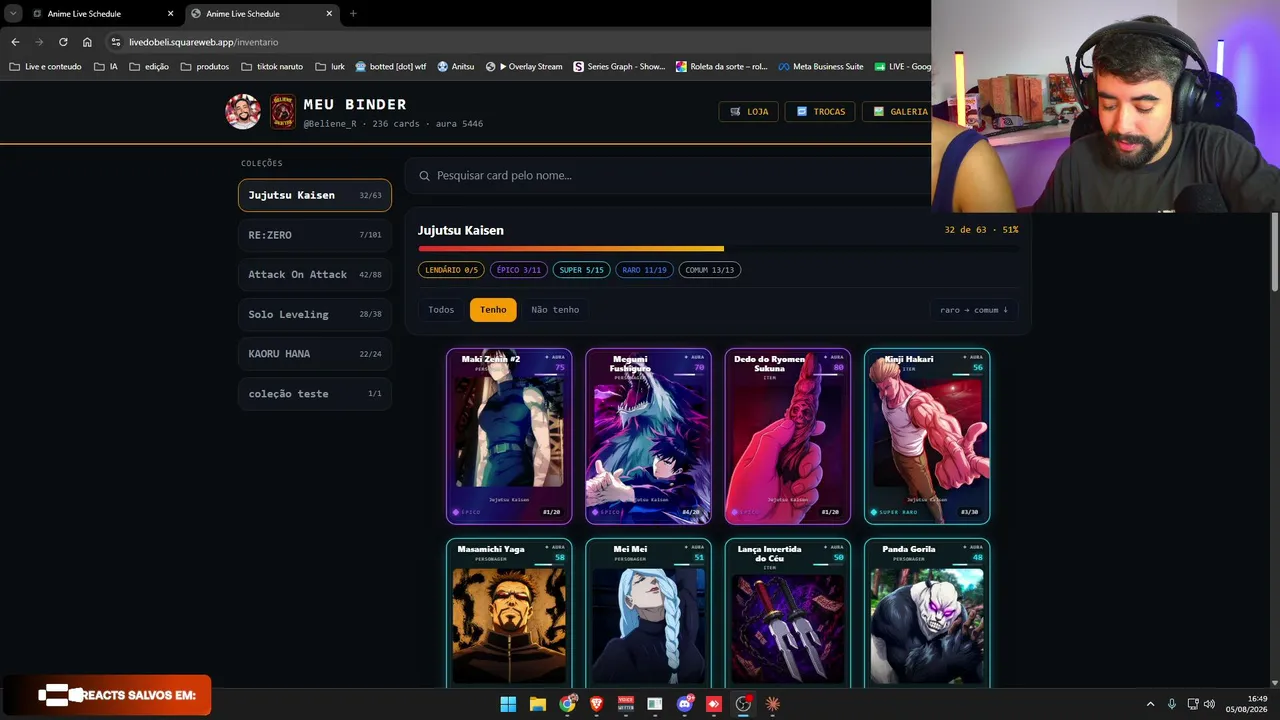Open the browser home page
Viewport: 1280px width, 720px height.
[x=87, y=42]
